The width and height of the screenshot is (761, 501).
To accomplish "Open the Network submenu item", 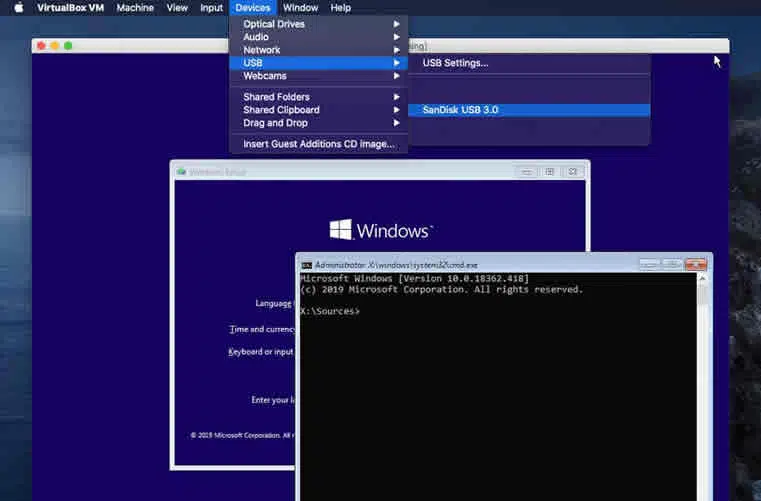I will click(x=262, y=50).
